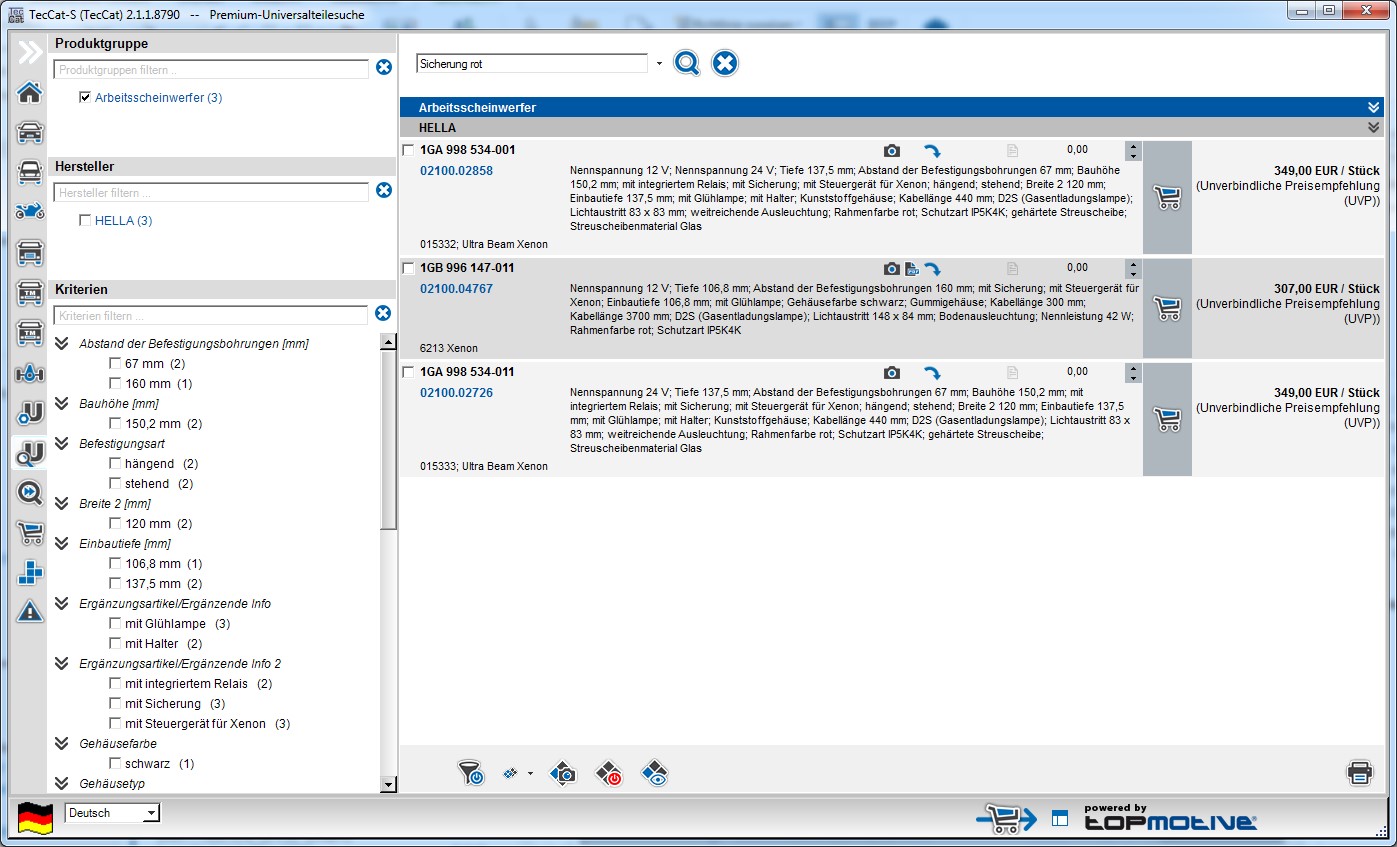1397x847 pixels.
Task: Add 02100.02858 article to cart
Action: point(1167,197)
